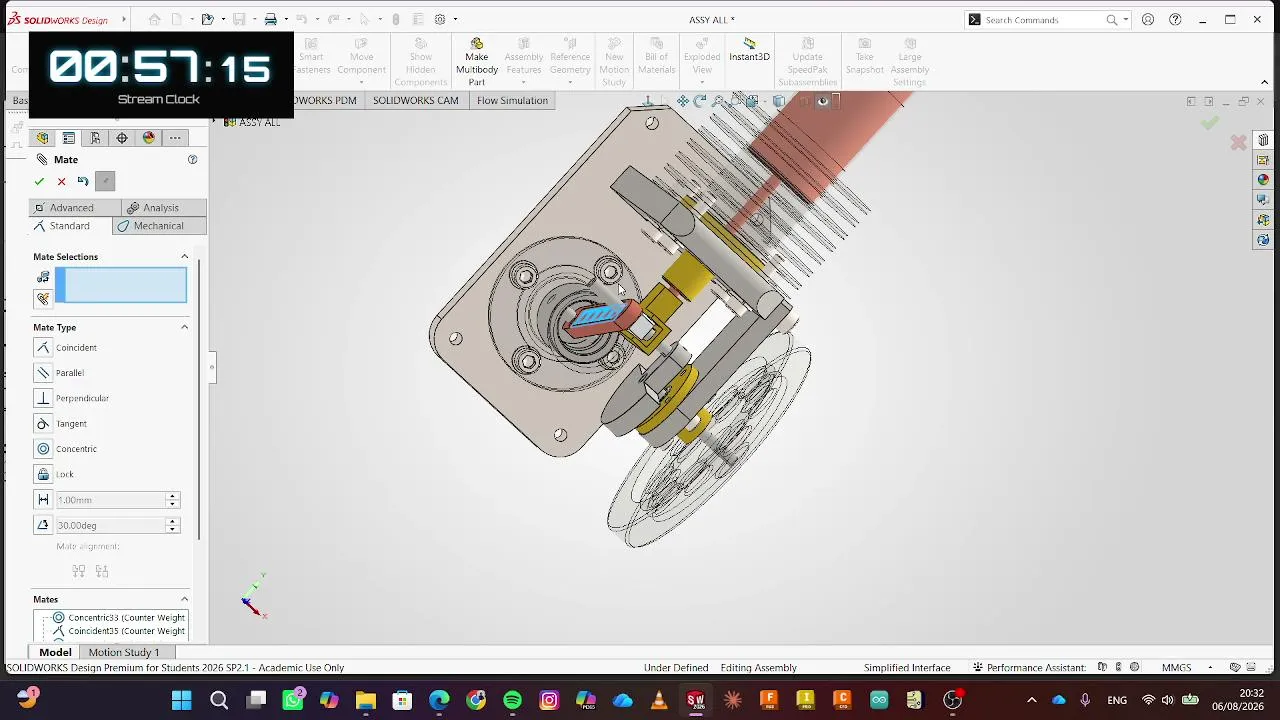Cancel the Mate with the red X
The image size is (1280, 720).
61,181
